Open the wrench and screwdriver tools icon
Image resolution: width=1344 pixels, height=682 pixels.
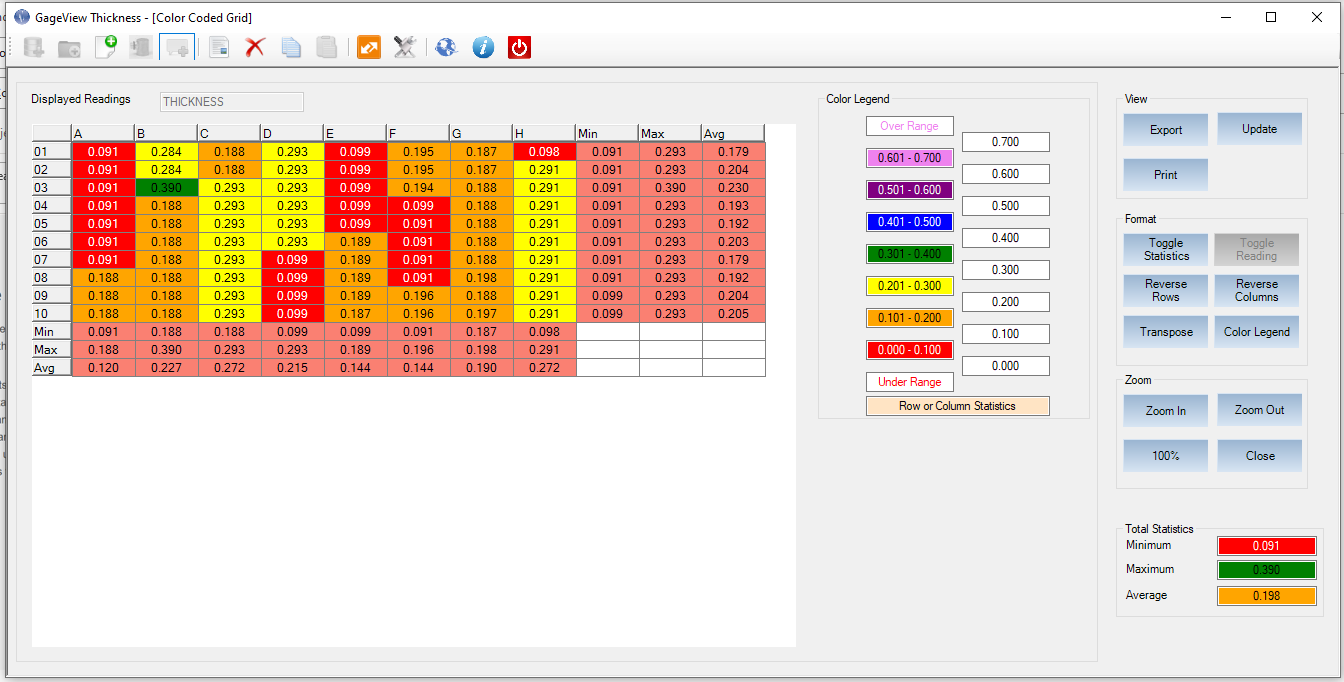pos(404,46)
